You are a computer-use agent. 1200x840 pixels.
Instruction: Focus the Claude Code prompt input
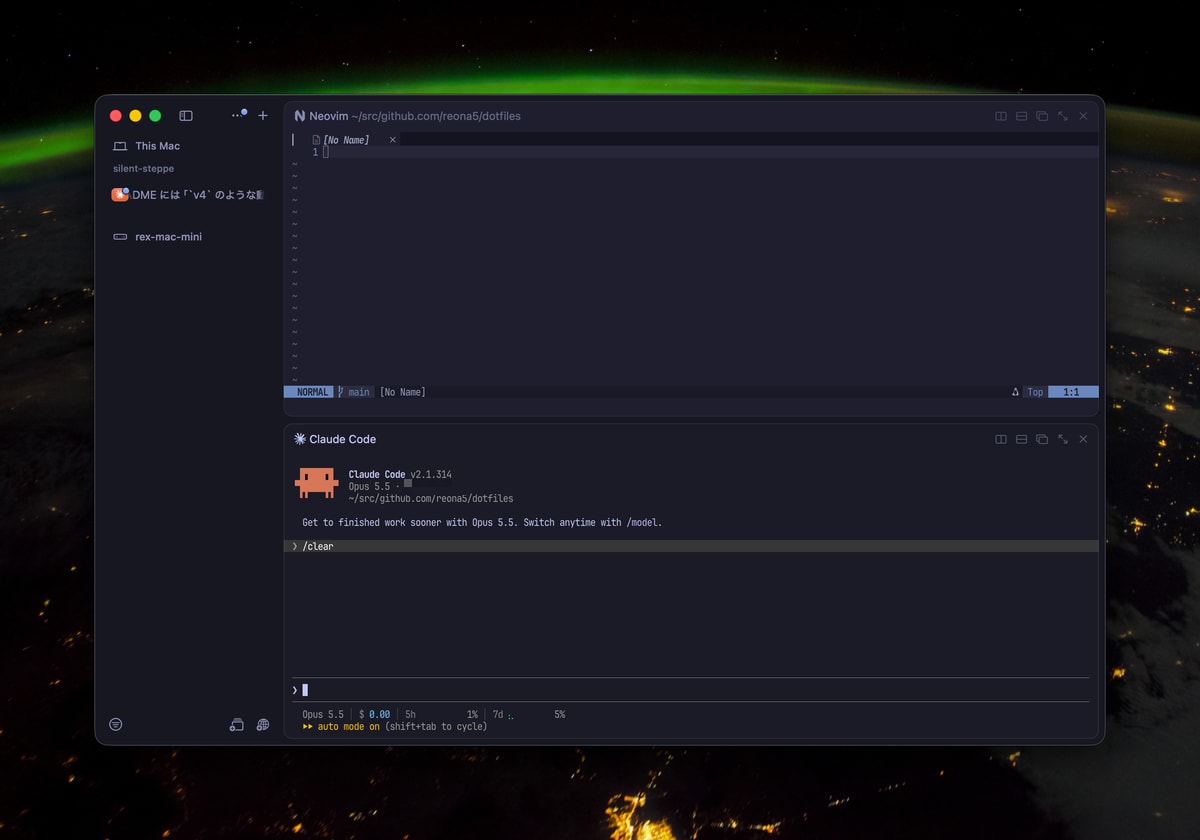691,690
